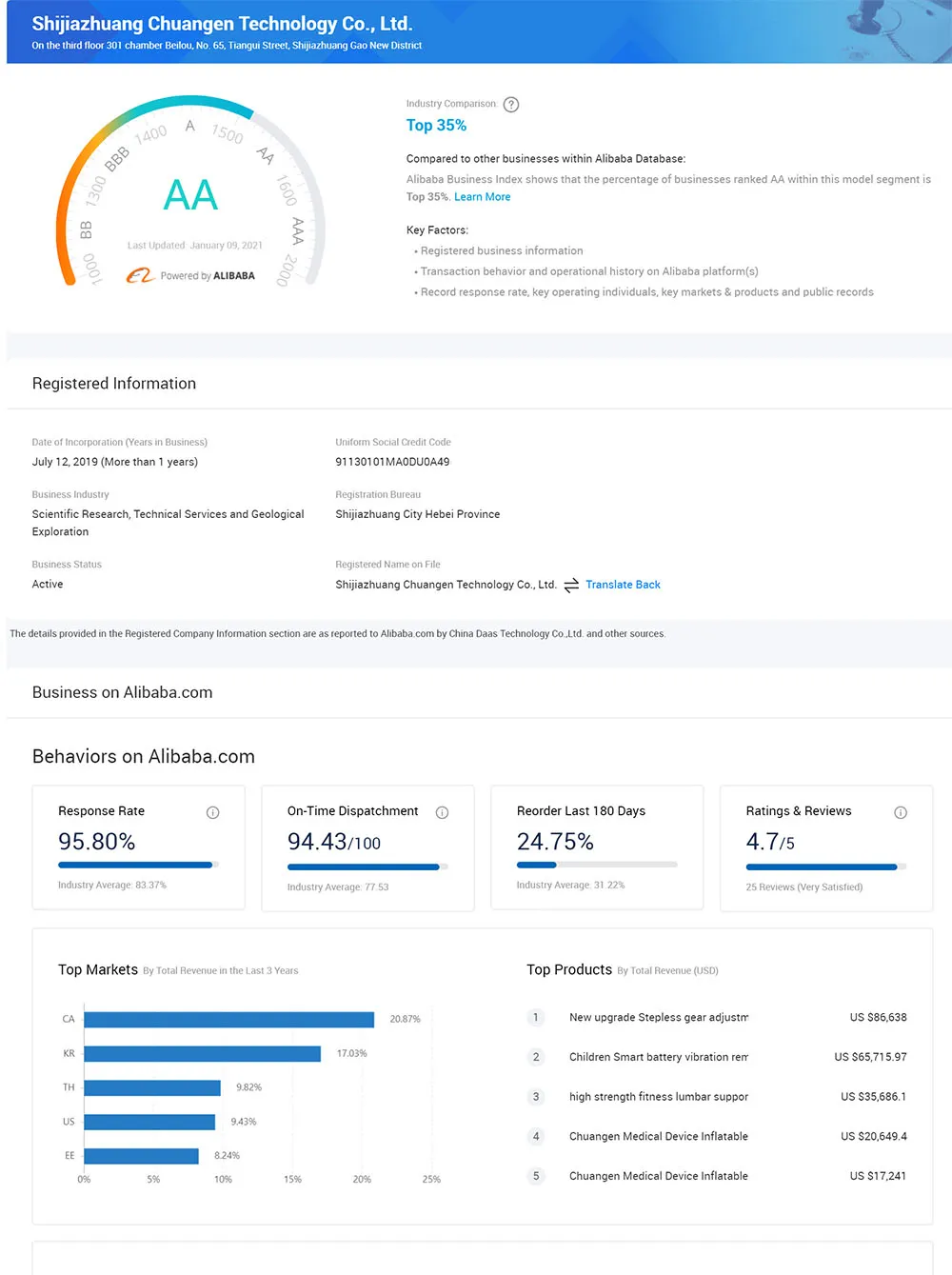Click the Industry Comparison help question icon
The width and height of the screenshot is (952, 1275).
(x=511, y=105)
